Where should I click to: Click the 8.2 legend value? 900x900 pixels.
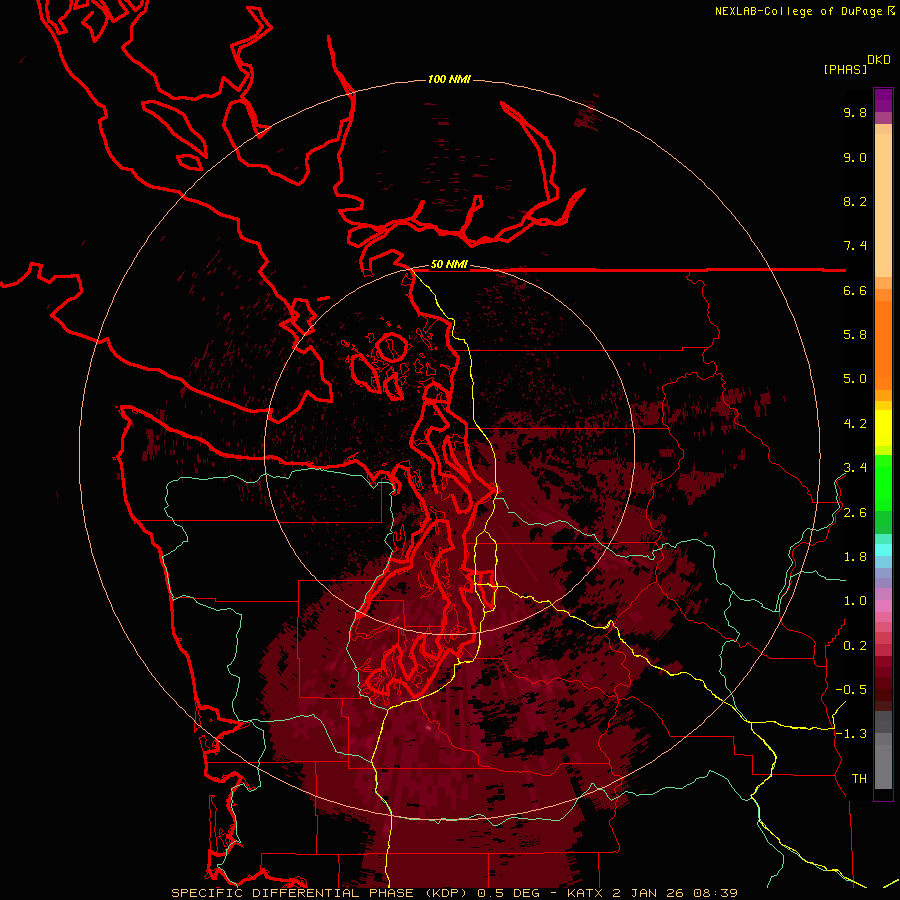(x=855, y=201)
